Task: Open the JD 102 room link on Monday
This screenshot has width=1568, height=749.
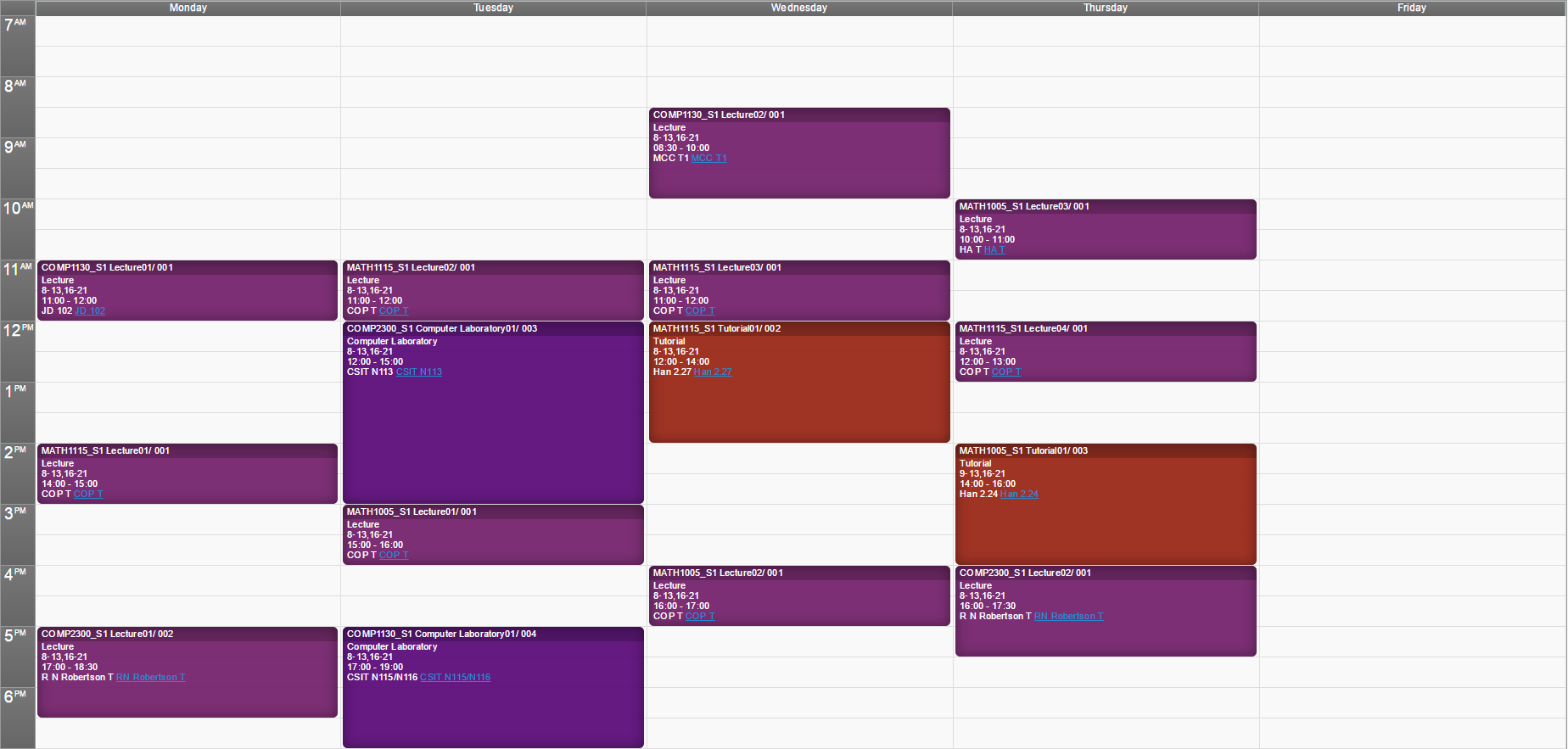Action: (x=90, y=311)
